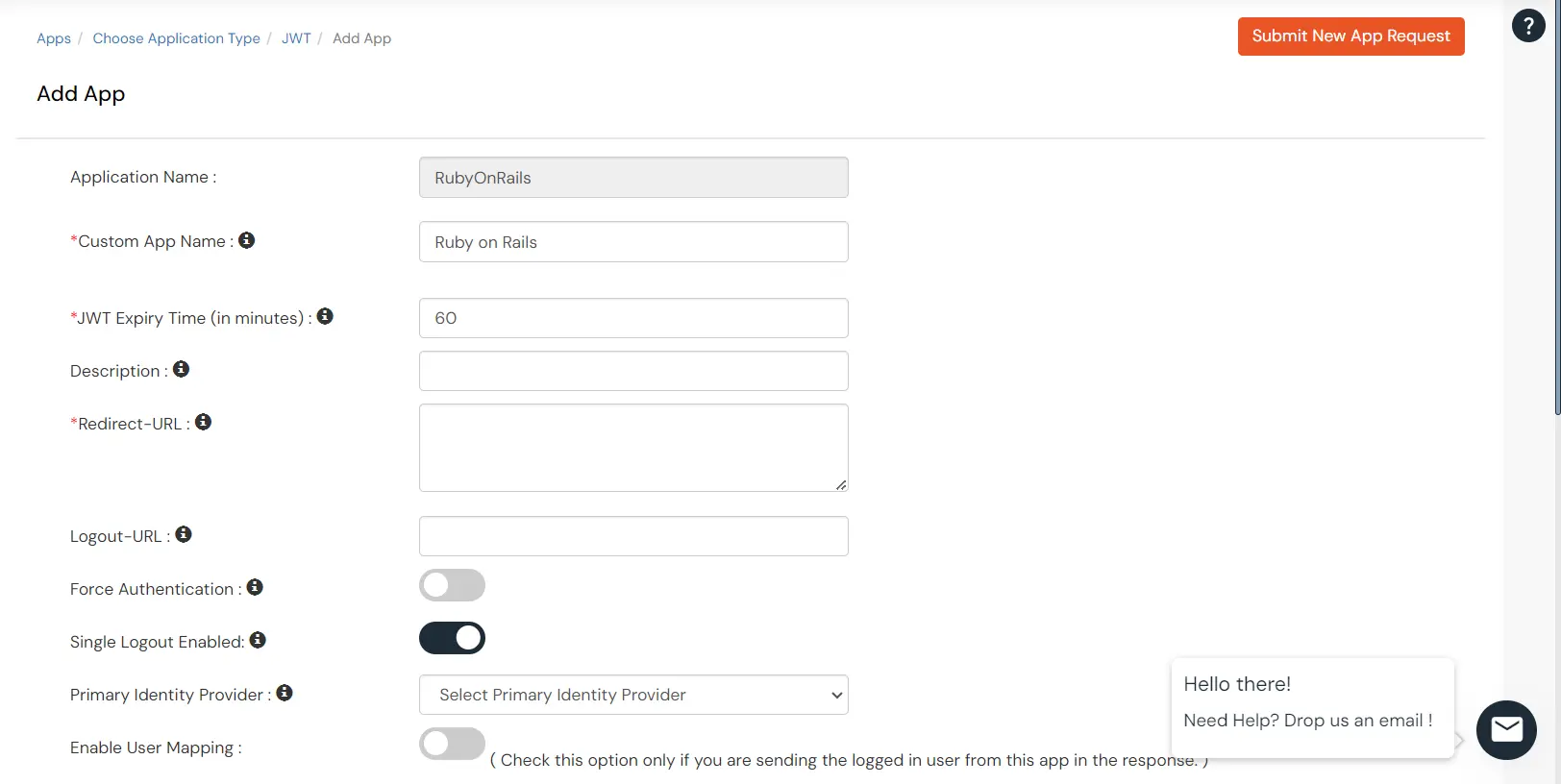The height and width of the screenshot is (784, 1561).
Task: Click into the Redirect-URL text area
Action: coord(633,448)
